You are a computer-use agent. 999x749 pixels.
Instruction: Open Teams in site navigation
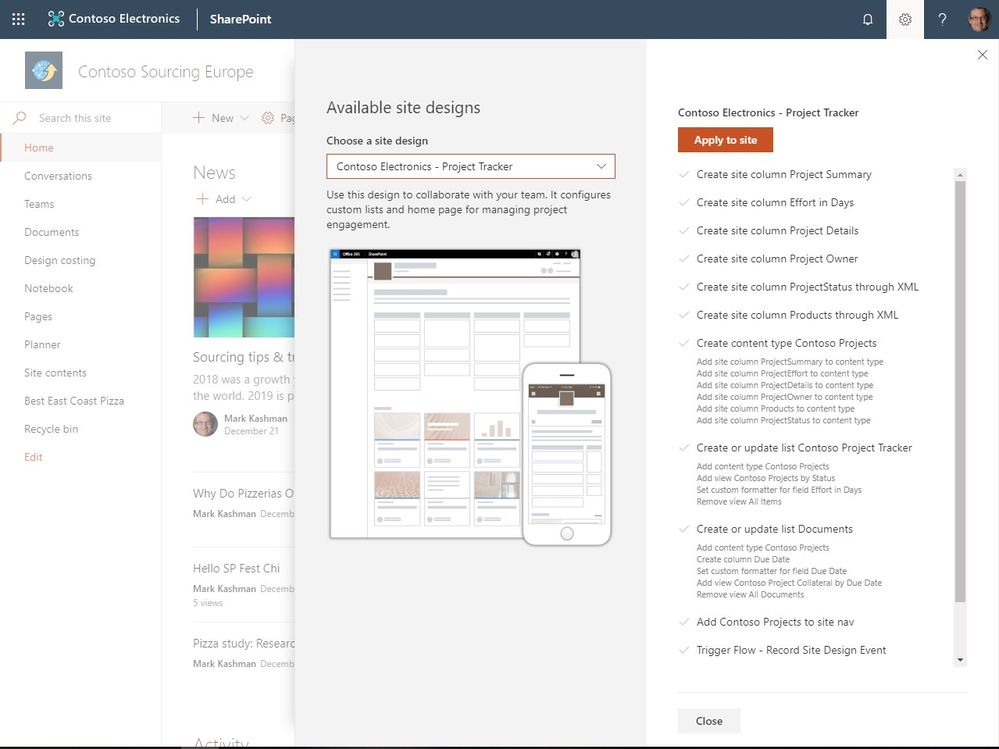pyautogui.click(x=39, y=204)
